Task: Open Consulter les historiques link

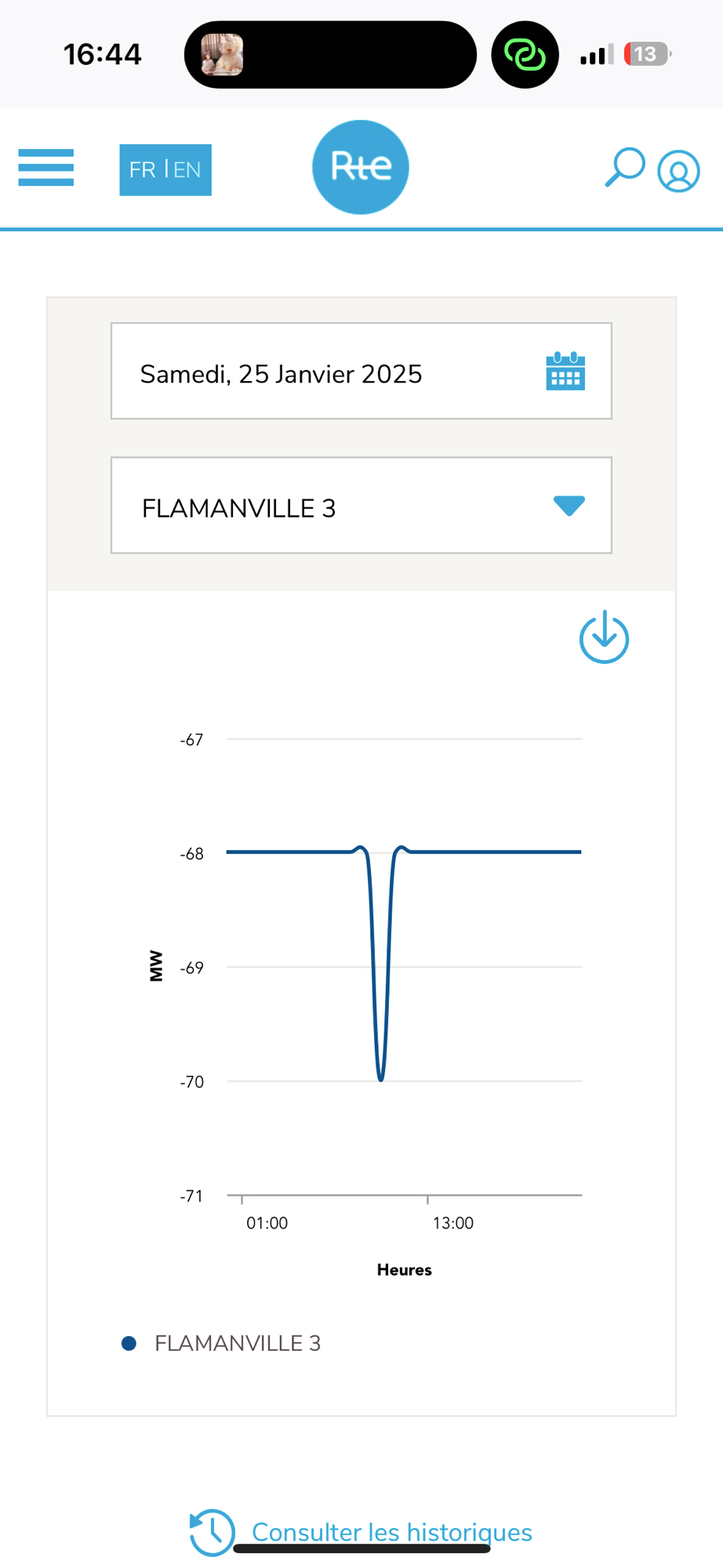Action: [x=391, y=1531]
